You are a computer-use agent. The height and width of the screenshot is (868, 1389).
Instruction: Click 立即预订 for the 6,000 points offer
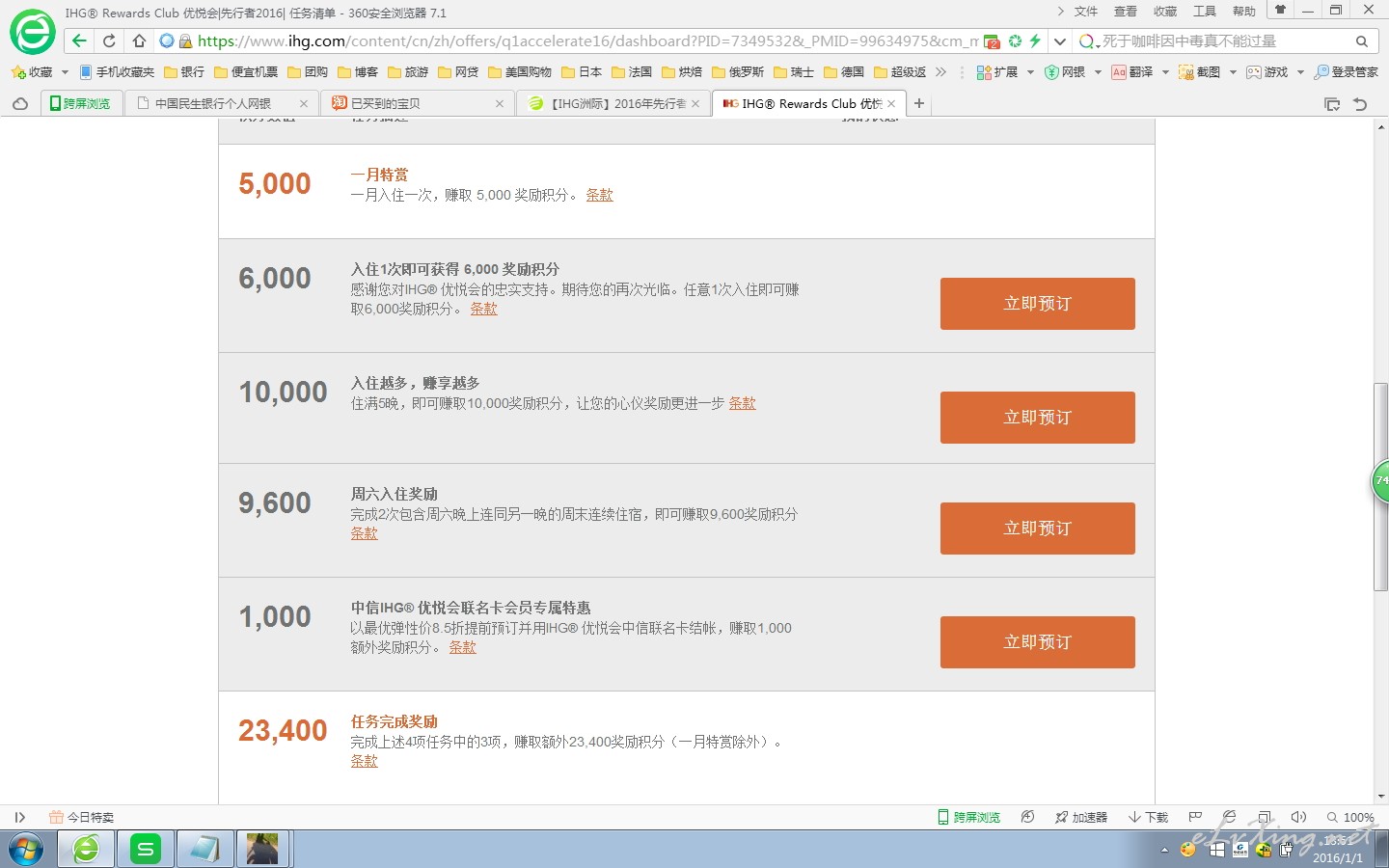1038,304
